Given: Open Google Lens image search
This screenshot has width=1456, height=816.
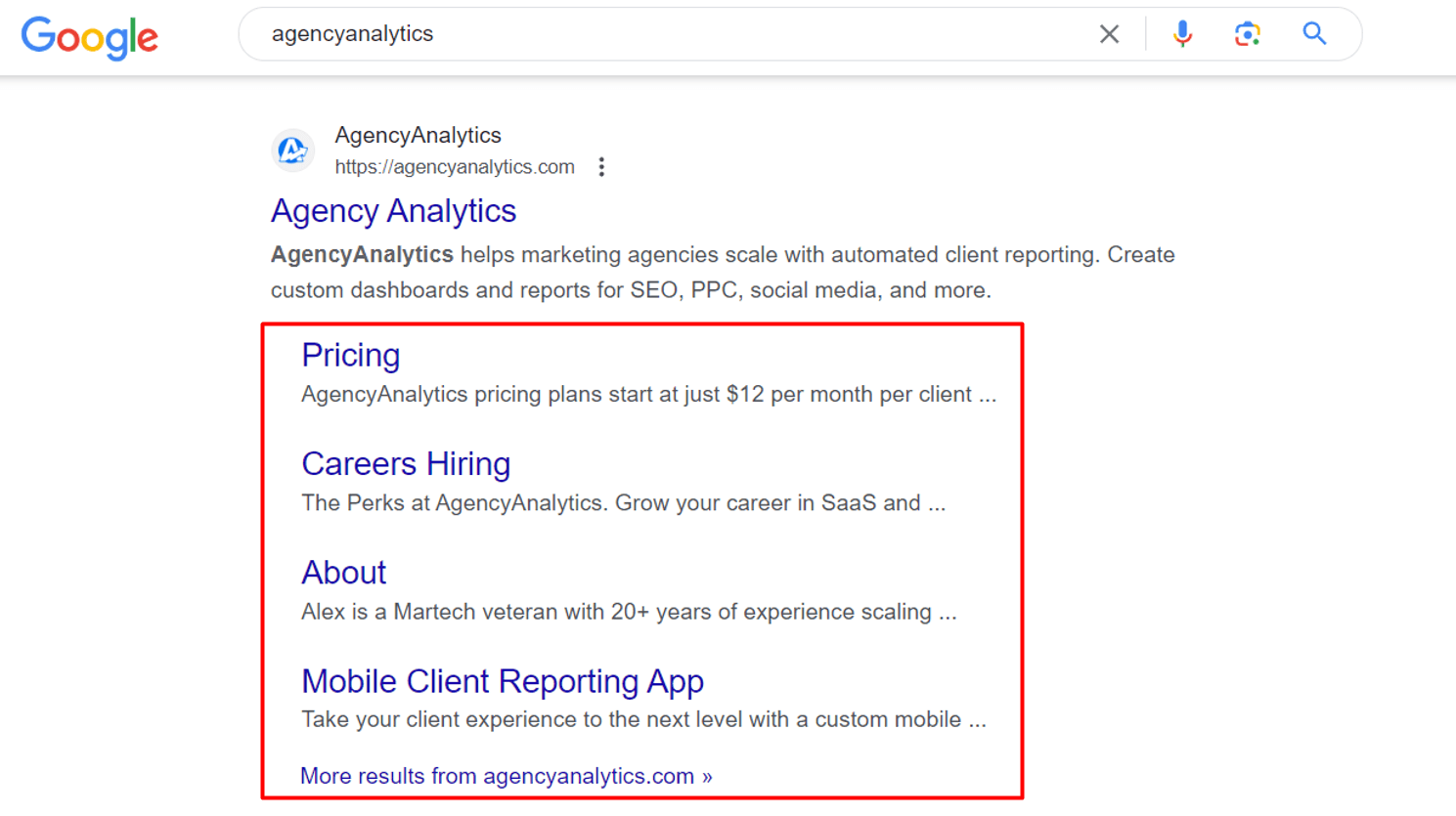Looking at the screenshot, I should click(1247, 33).
